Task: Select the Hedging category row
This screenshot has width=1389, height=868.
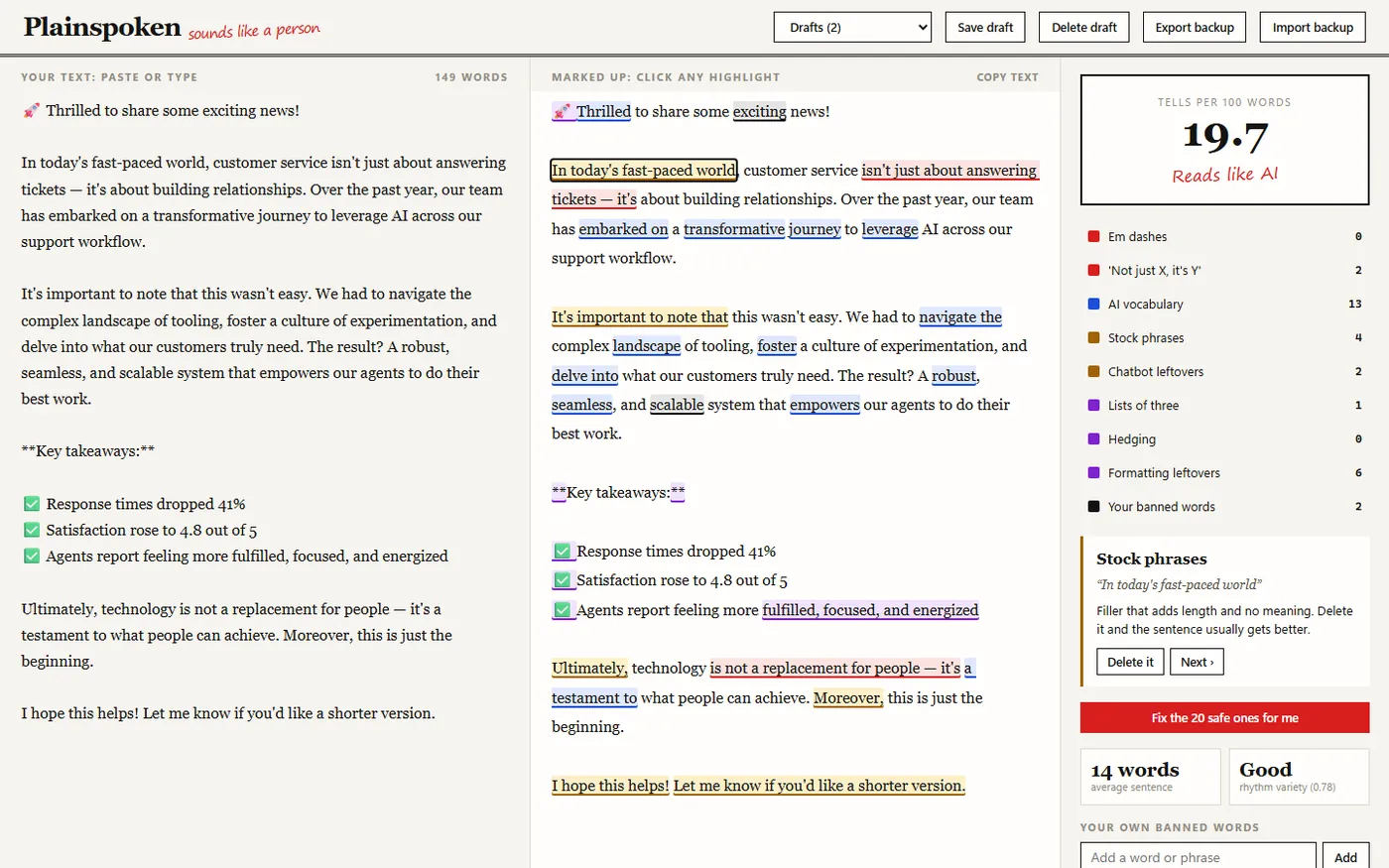Action: pos(1224,438)
